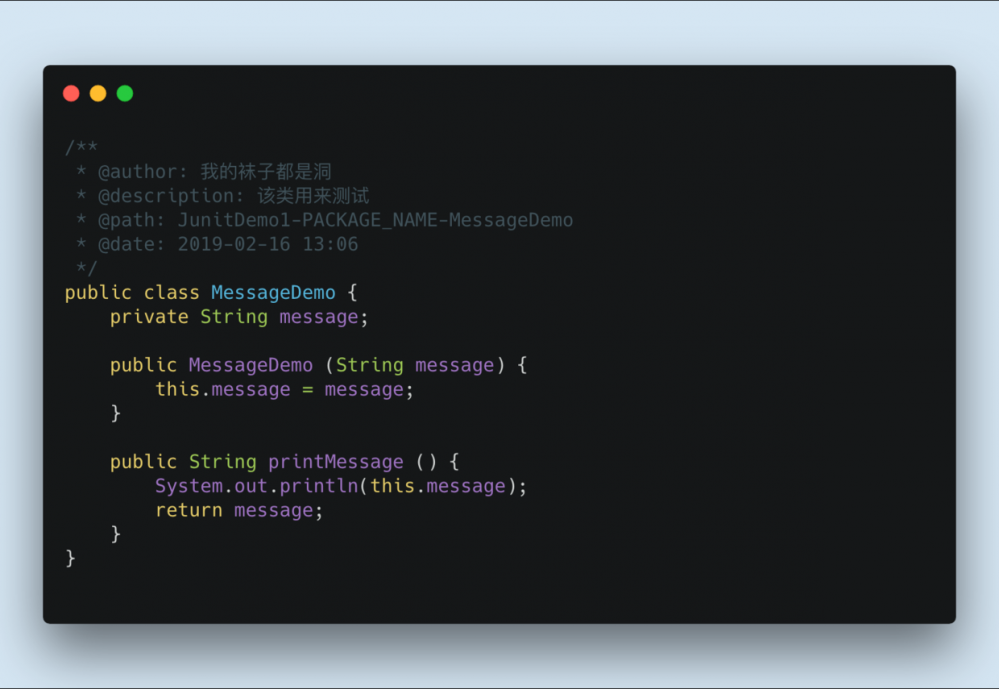Click the JunitDemo1-PACKAGE_NAME-MessageDemo path text
Viewport: 999px width, 689px height.
[x=375, y=220]
